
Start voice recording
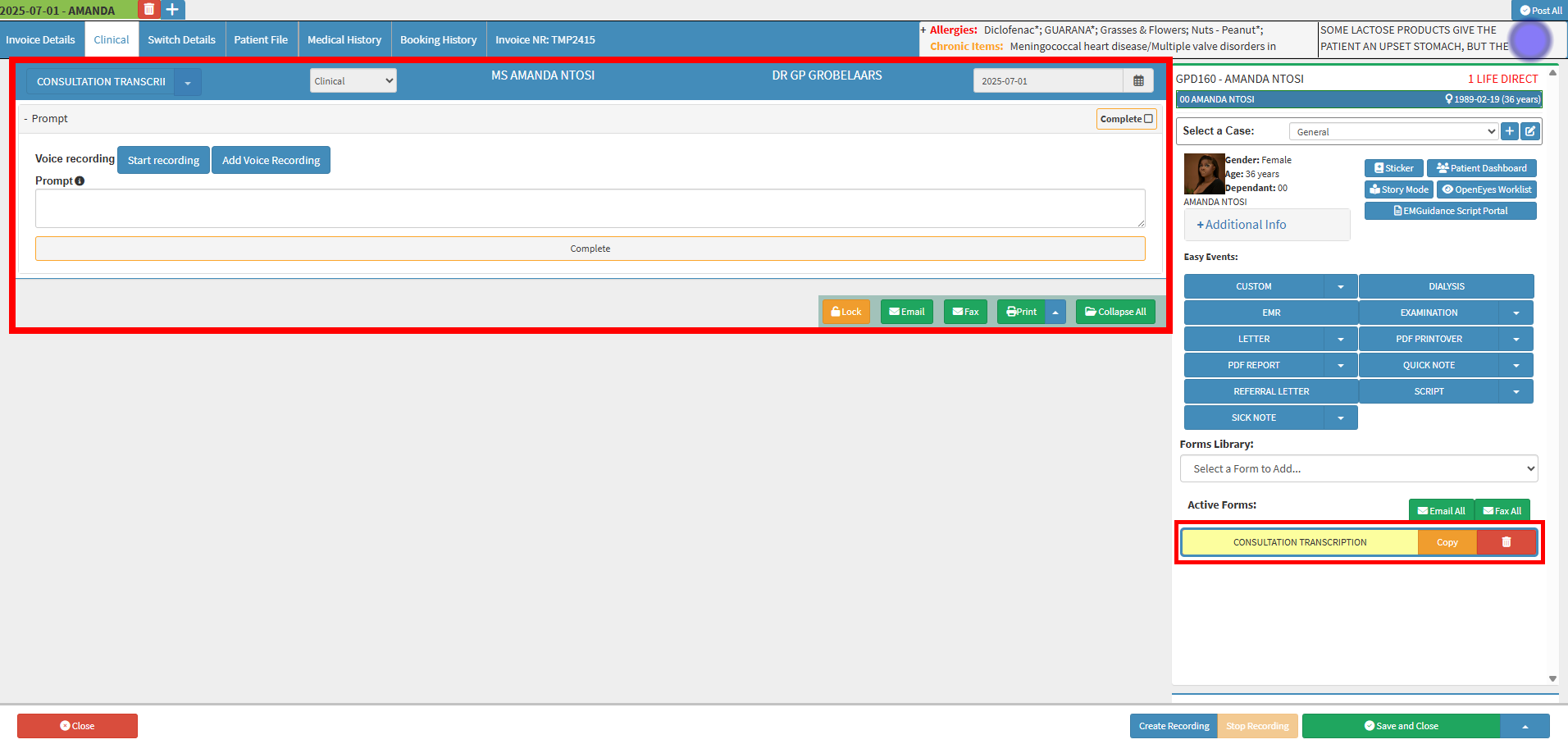click(x=163, y=160)
